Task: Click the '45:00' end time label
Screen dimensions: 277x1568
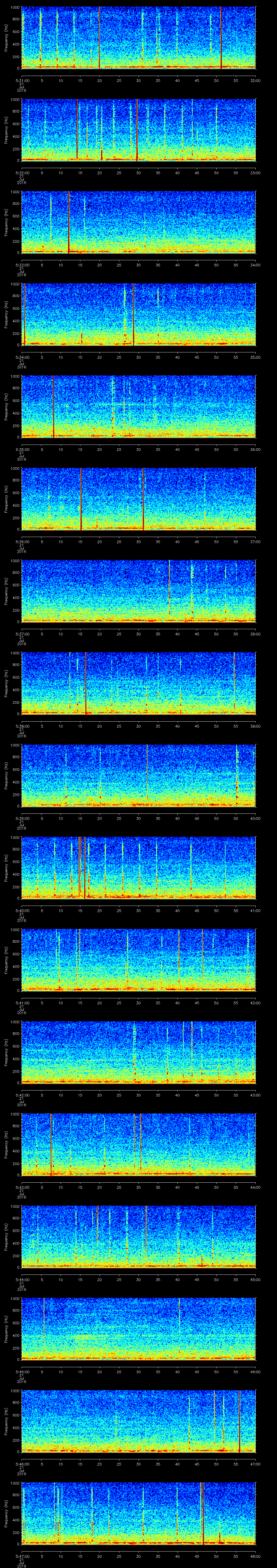Action: point(255,1279)
